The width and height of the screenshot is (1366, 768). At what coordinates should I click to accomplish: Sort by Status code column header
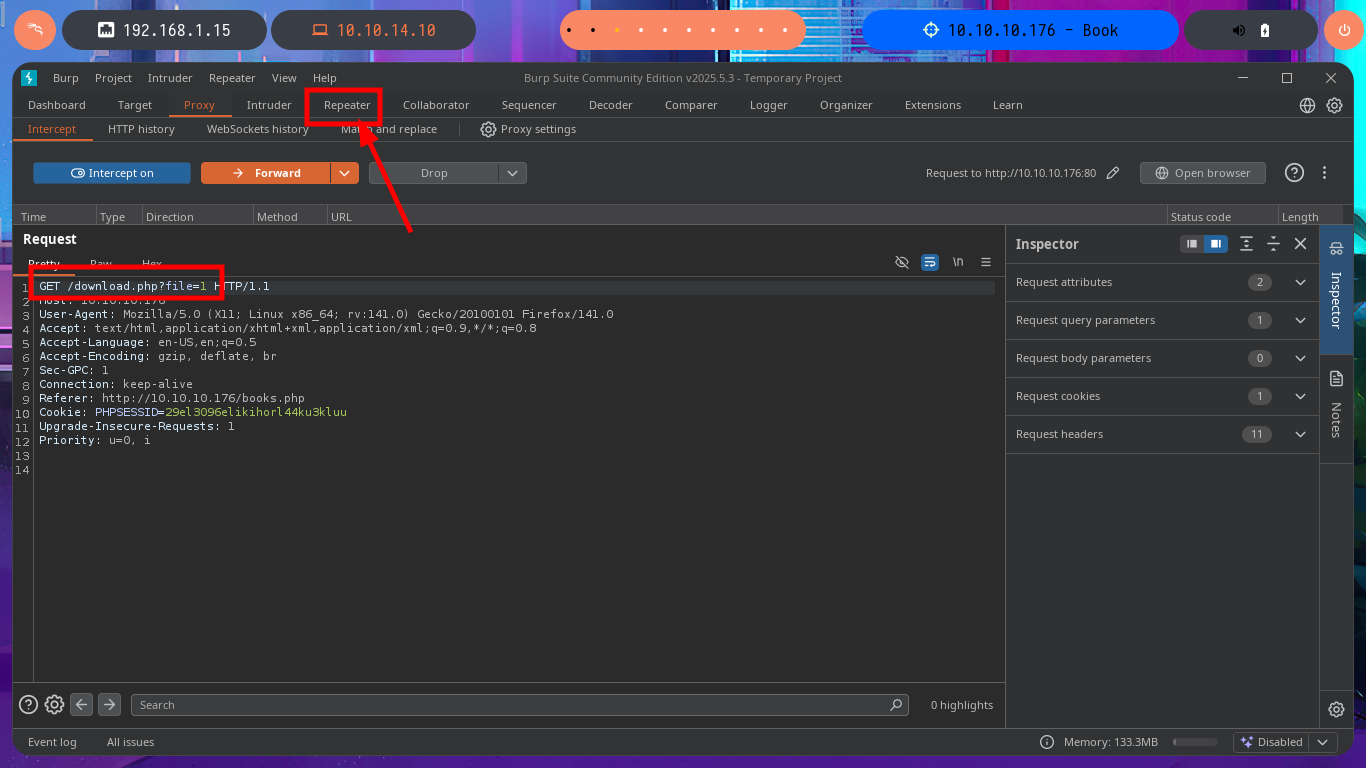point(1222,217)
